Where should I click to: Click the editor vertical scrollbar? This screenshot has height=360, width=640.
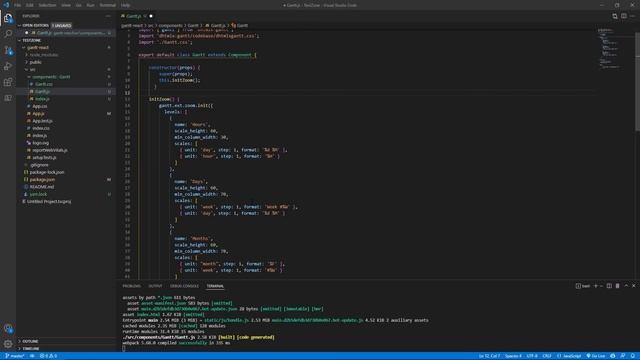tap(637, 82)
